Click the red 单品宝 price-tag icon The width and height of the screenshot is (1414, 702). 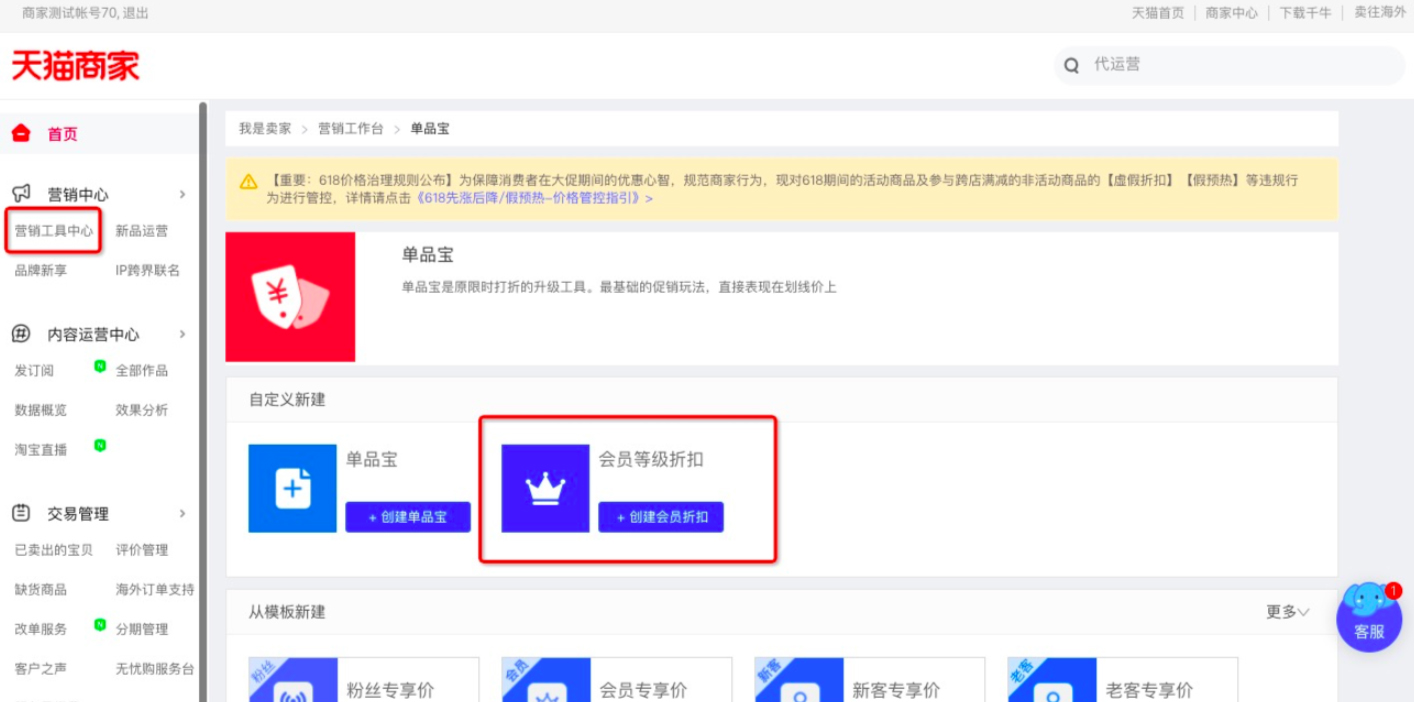(290, 296)
